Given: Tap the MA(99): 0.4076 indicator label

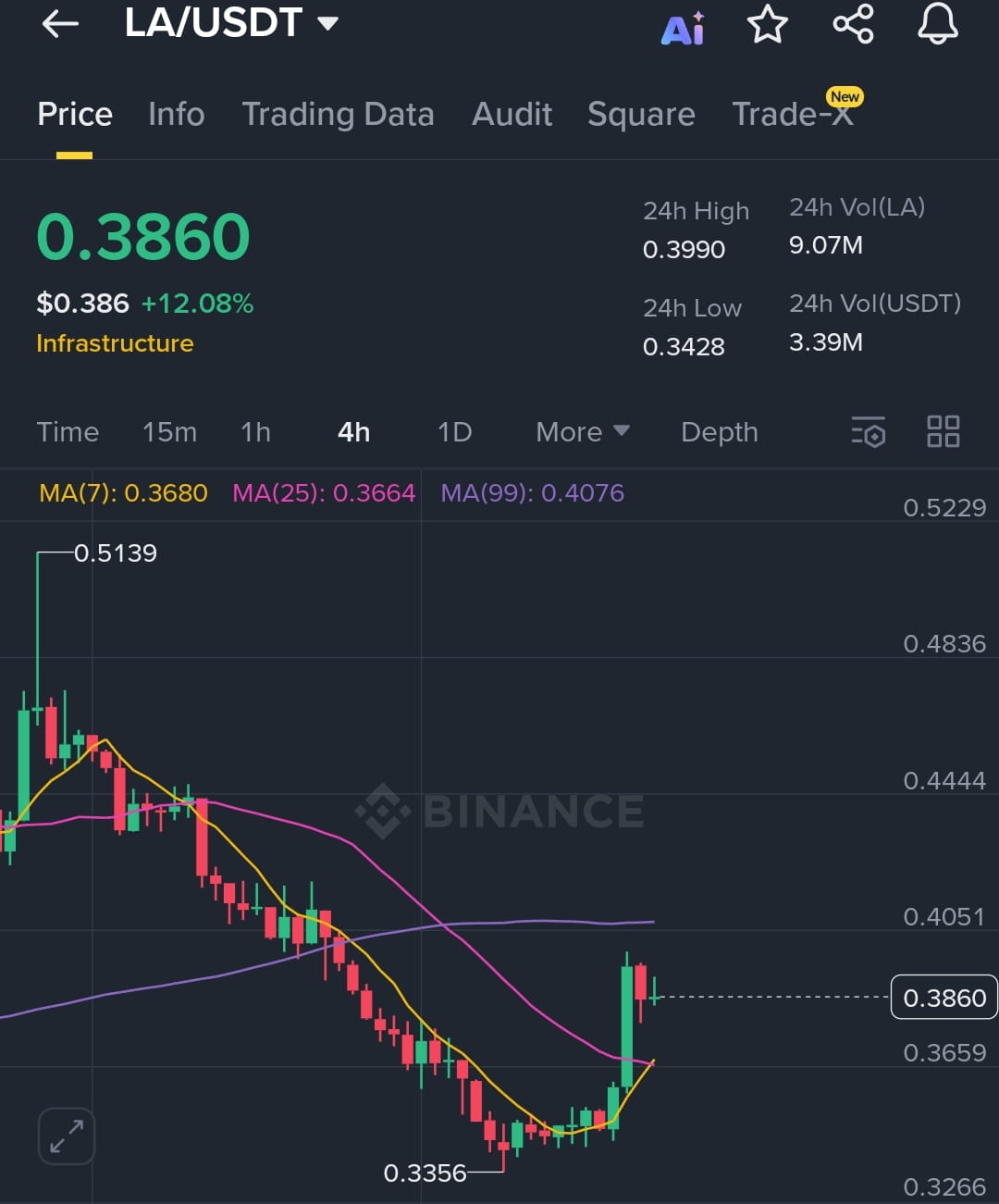Looking at the screenshot, I should (532, 492).
